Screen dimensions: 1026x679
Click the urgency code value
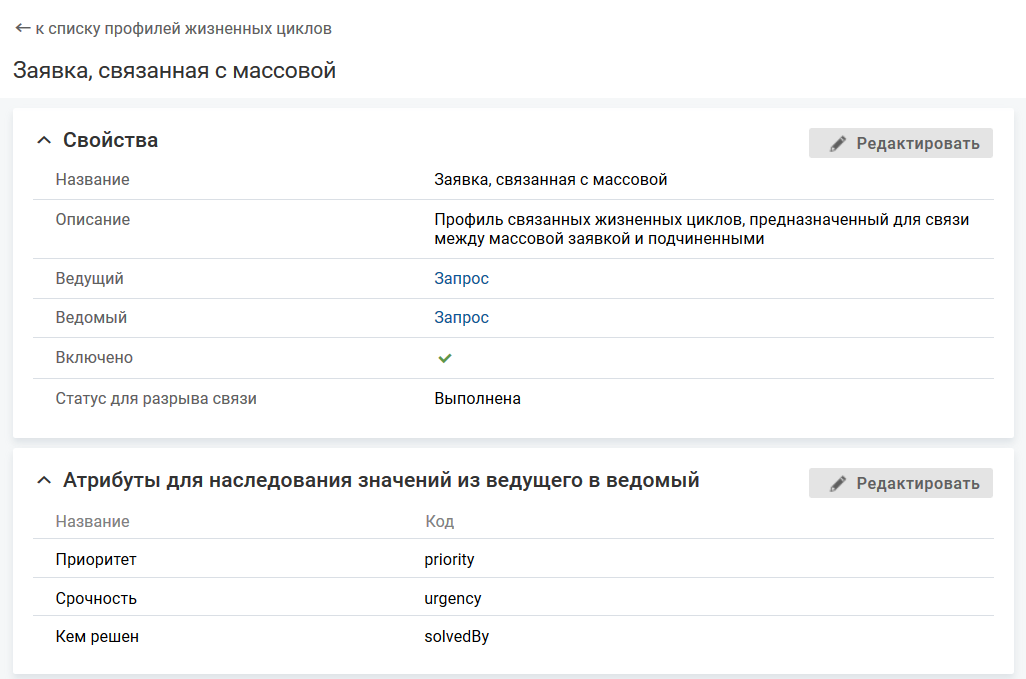[452, 599]
